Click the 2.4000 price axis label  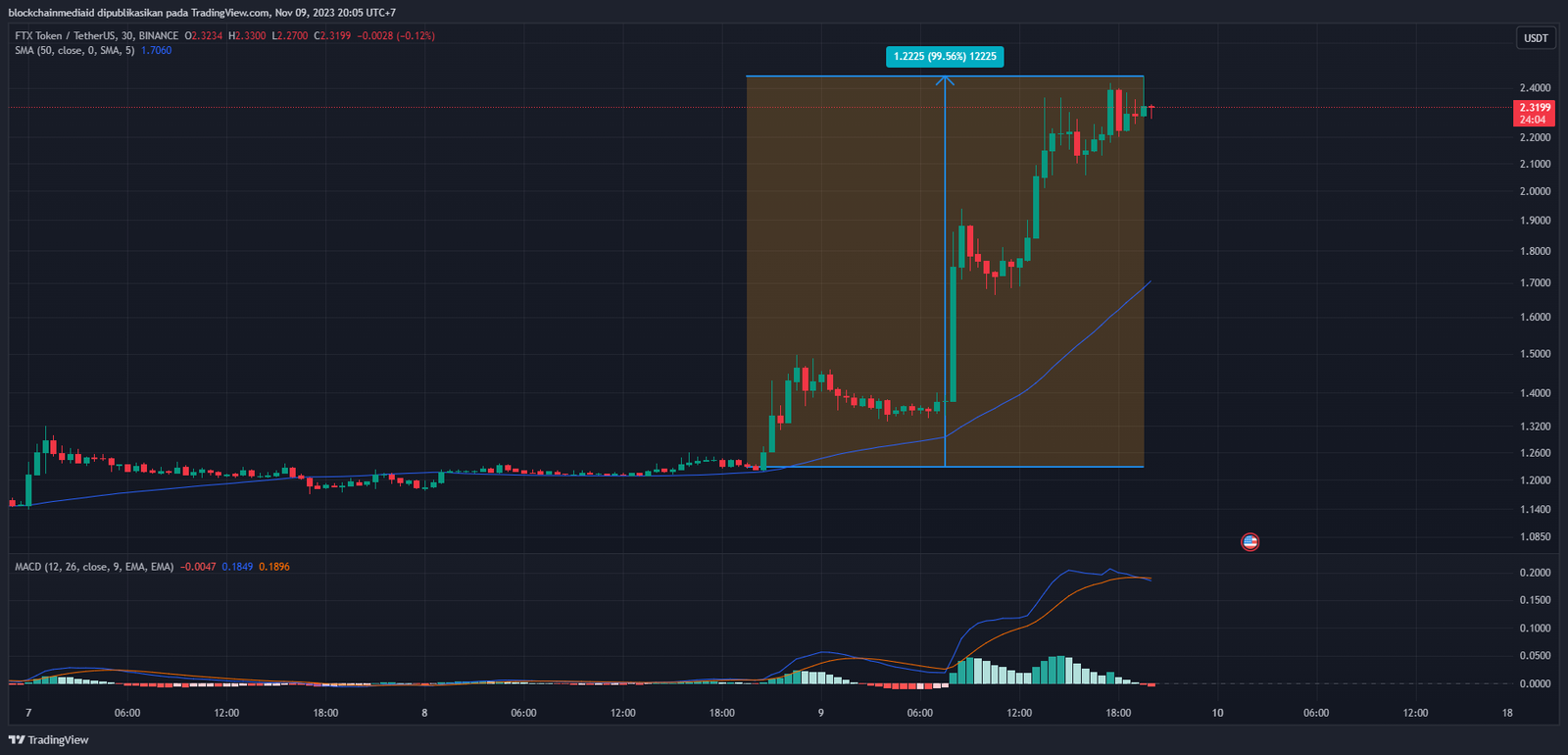point(1535,88)
